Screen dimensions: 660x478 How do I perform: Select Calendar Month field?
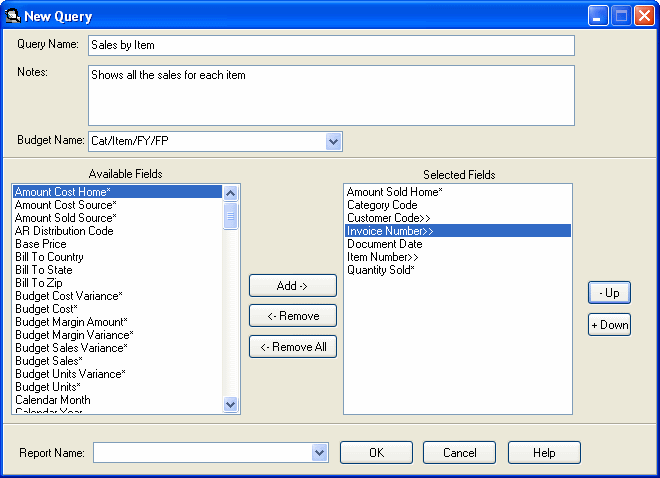click(117, 401)
